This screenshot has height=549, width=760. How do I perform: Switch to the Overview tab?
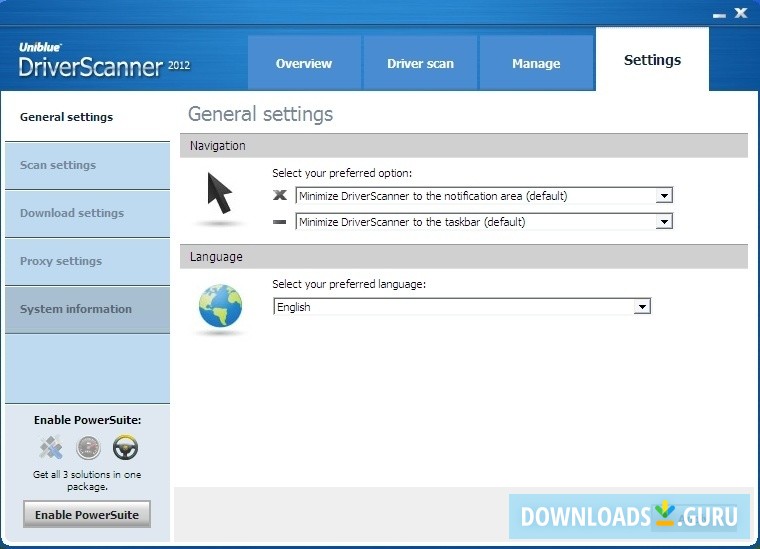click(x=304, y=63)
